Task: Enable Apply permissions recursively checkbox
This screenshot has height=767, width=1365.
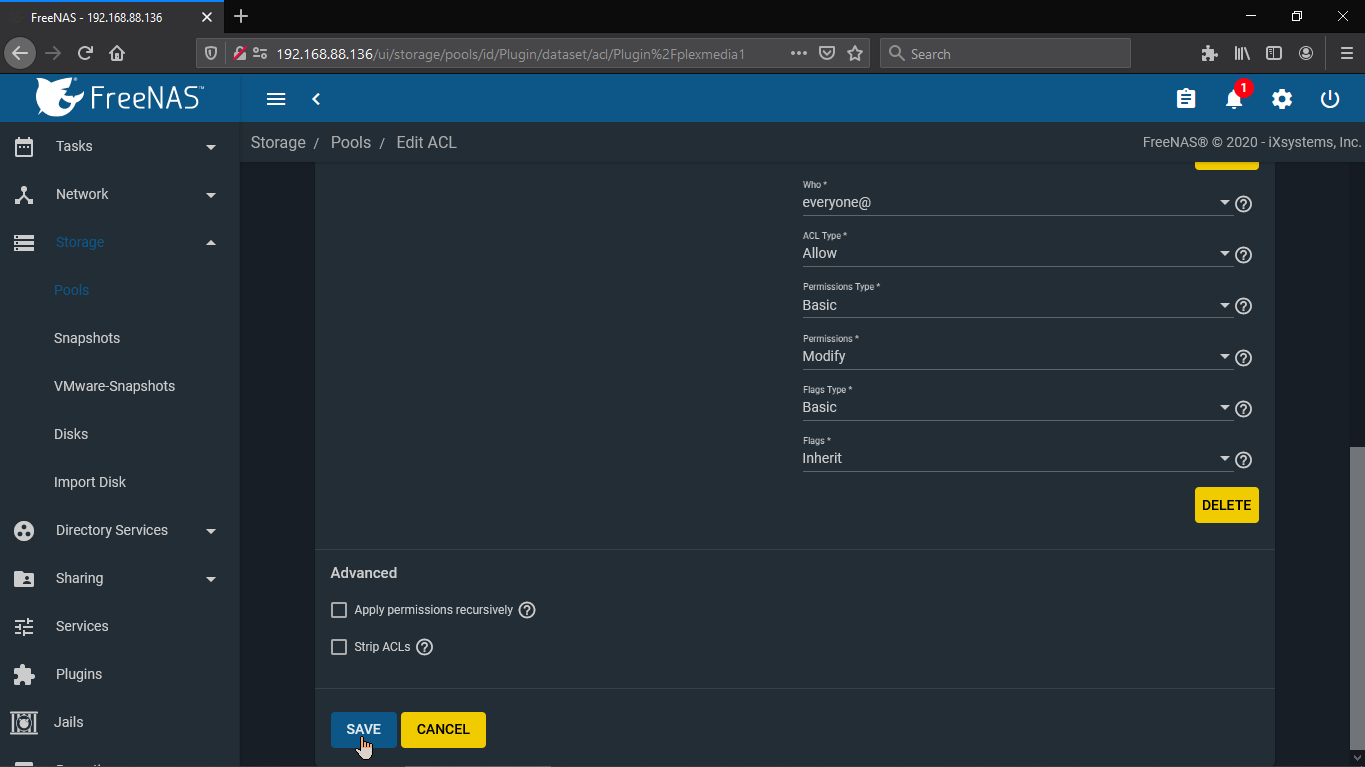Action: (x=339, y=610)
